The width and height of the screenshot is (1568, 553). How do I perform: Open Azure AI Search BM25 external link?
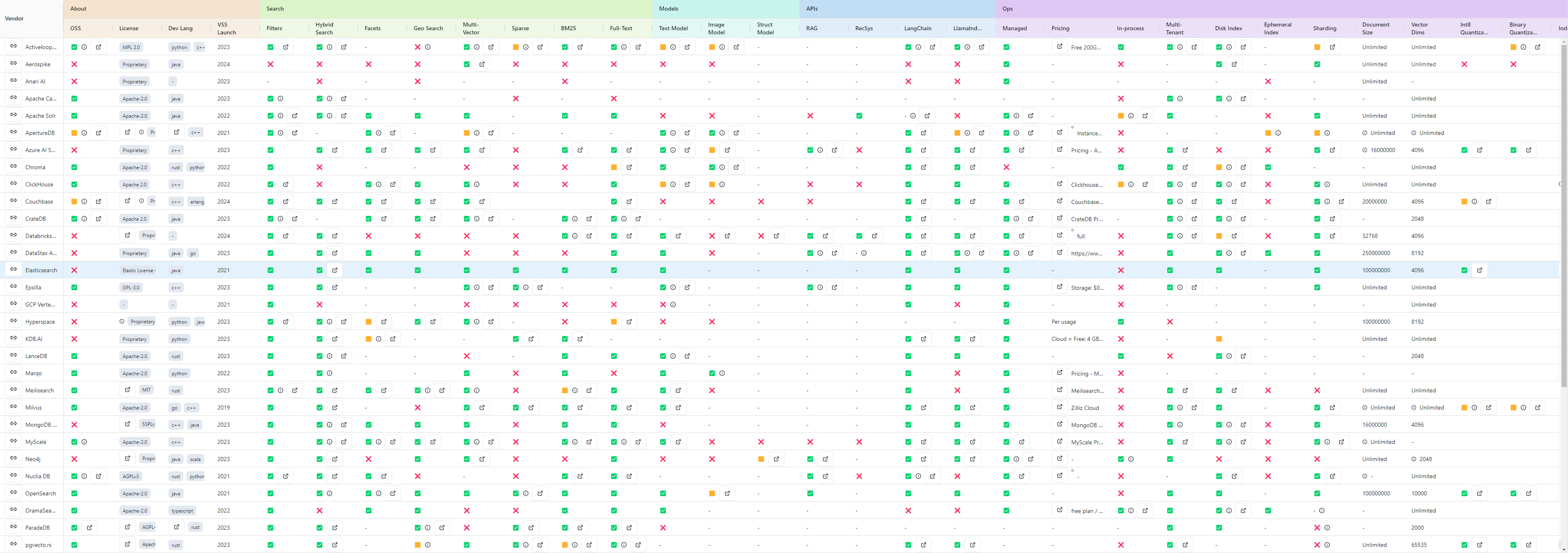click(580, 150)
